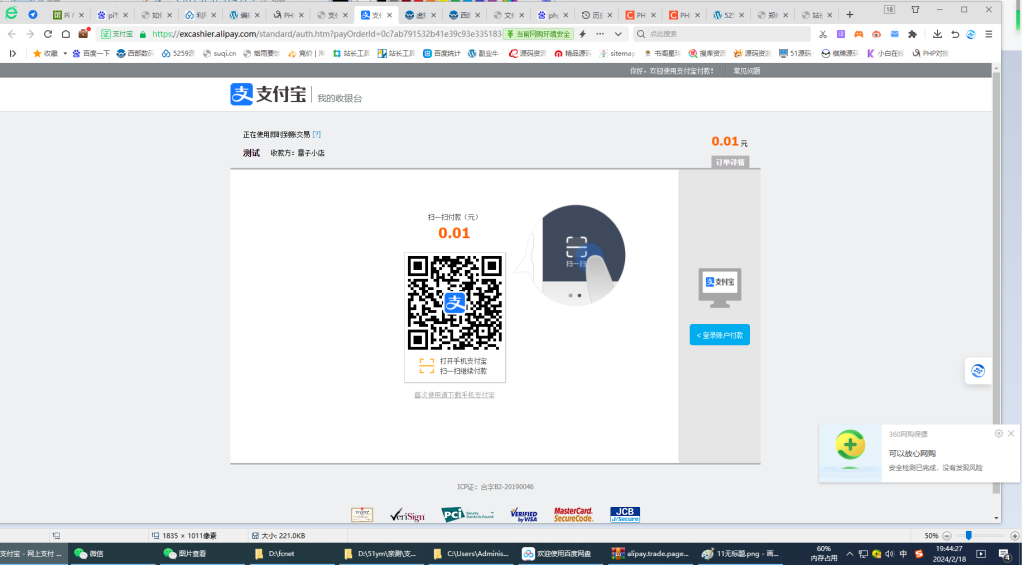Click the Alipay payment QR code
The image size is (1024, 565).
coord(455,302)
